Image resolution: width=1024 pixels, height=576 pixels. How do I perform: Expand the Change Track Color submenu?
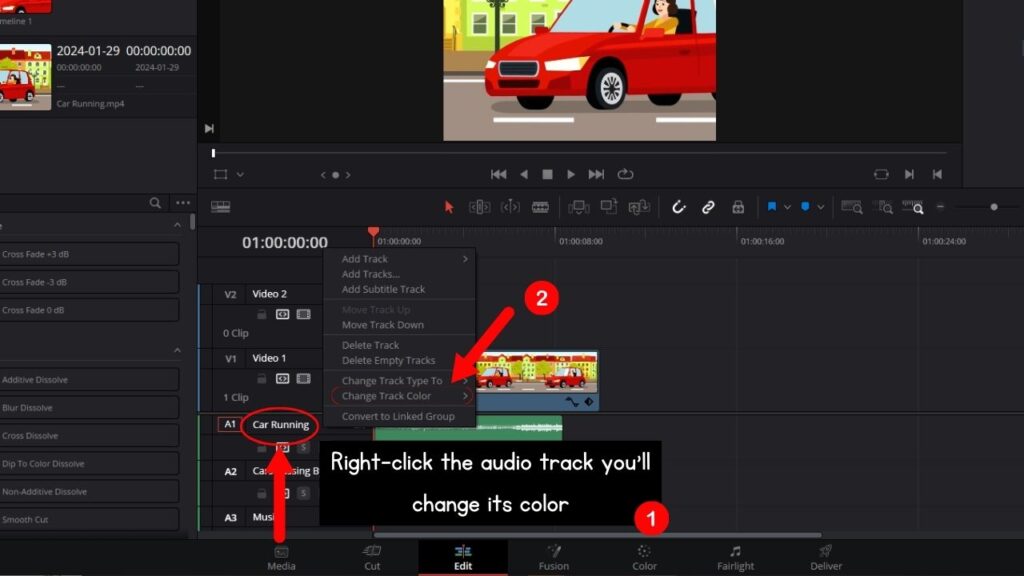coord(397,395)
